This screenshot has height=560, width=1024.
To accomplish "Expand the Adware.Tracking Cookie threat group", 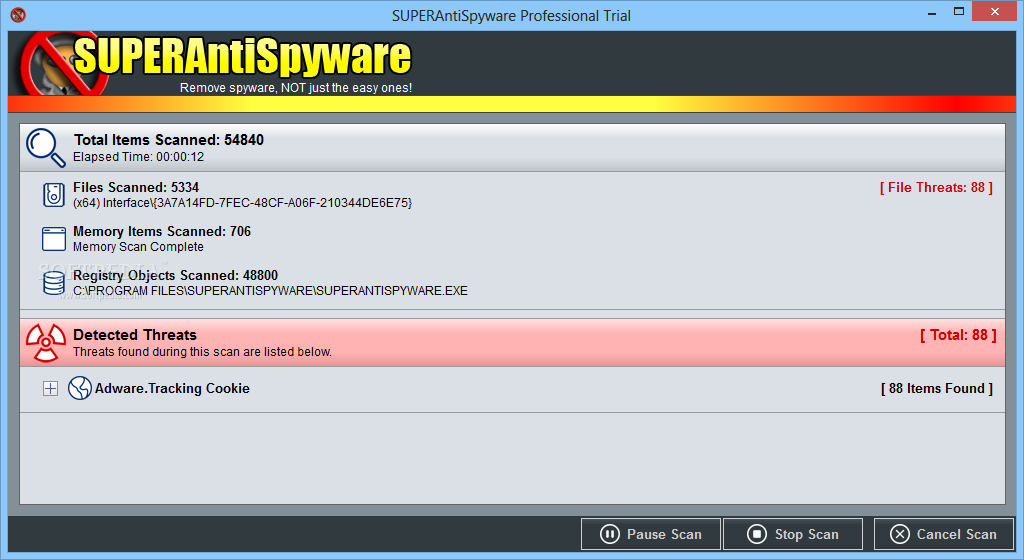I will coord(50,388).
